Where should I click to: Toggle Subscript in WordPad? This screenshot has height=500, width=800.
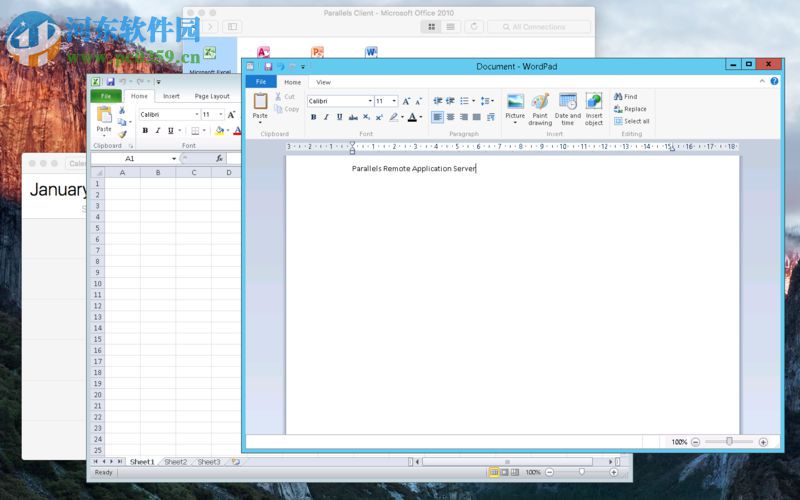(x=366, y=117)
